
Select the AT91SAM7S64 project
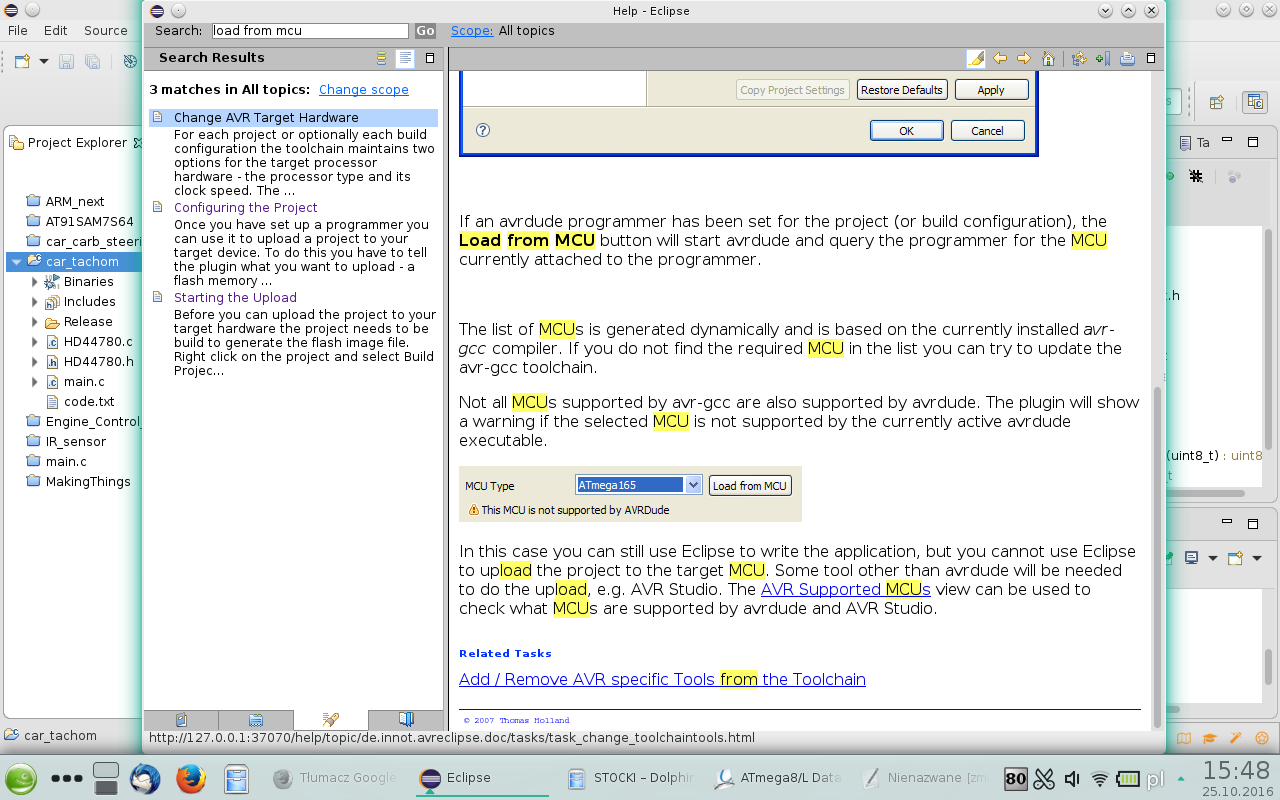(x=89, y=222)
